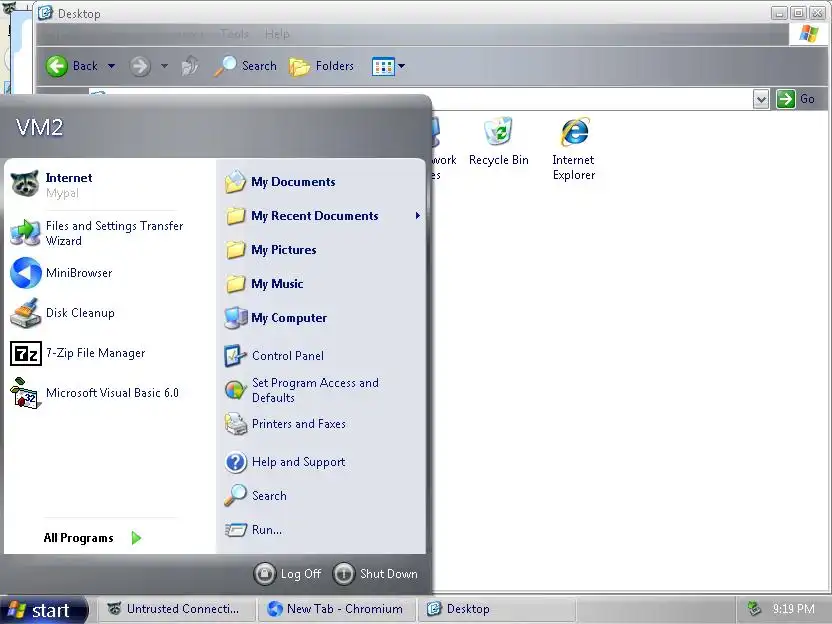Click the Go button
Image resolution: width=832 pixels, height=624 pixels.
point(796,99)
